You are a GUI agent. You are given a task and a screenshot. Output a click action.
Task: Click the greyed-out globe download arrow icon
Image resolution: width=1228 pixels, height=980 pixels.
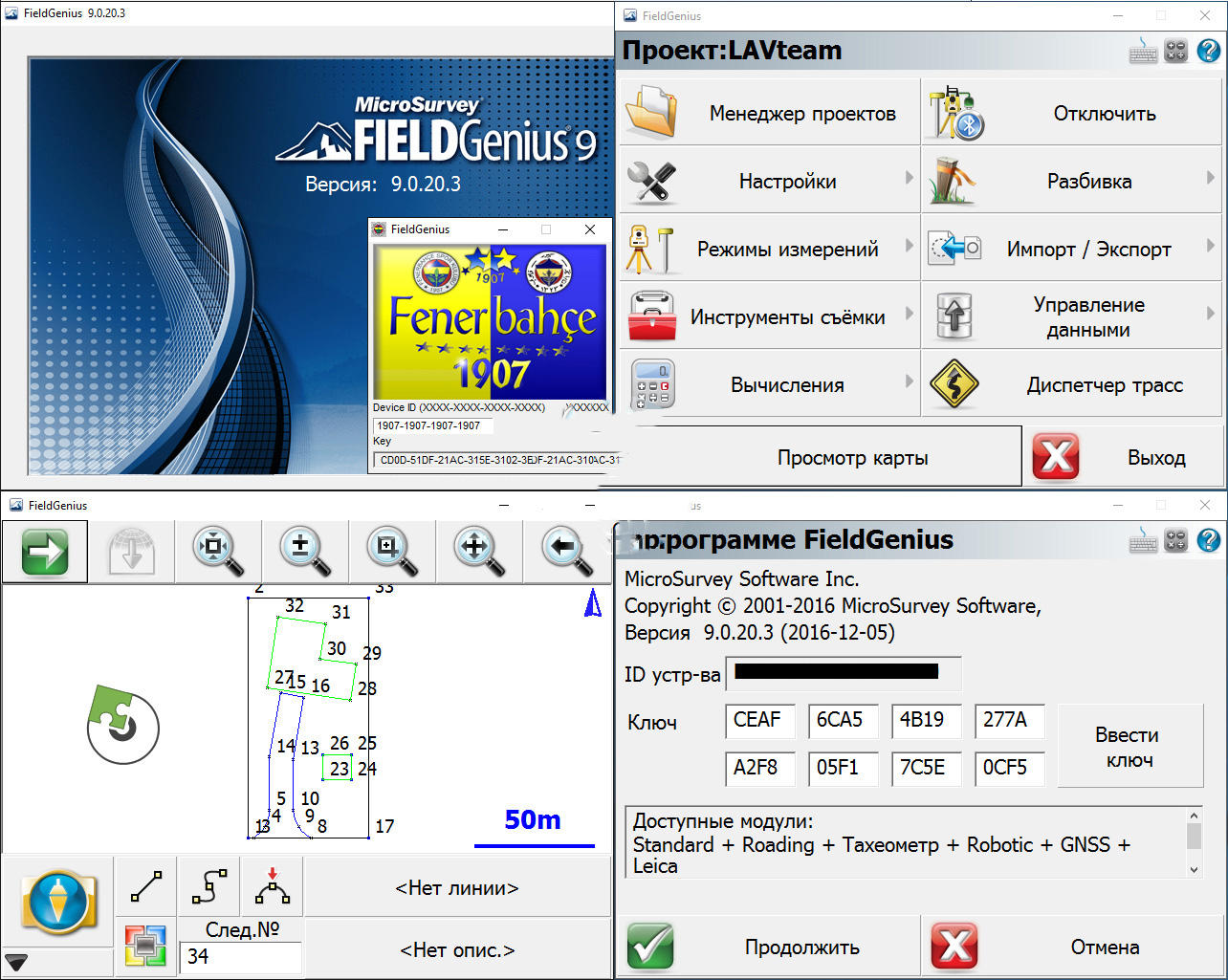click(132, 552)
